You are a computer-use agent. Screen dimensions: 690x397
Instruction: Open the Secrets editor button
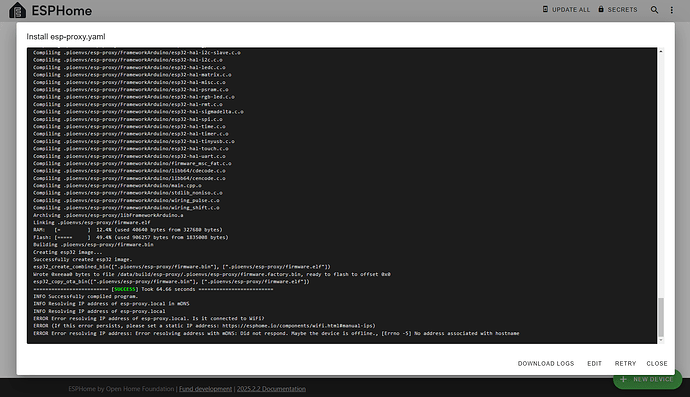[618, 9]
